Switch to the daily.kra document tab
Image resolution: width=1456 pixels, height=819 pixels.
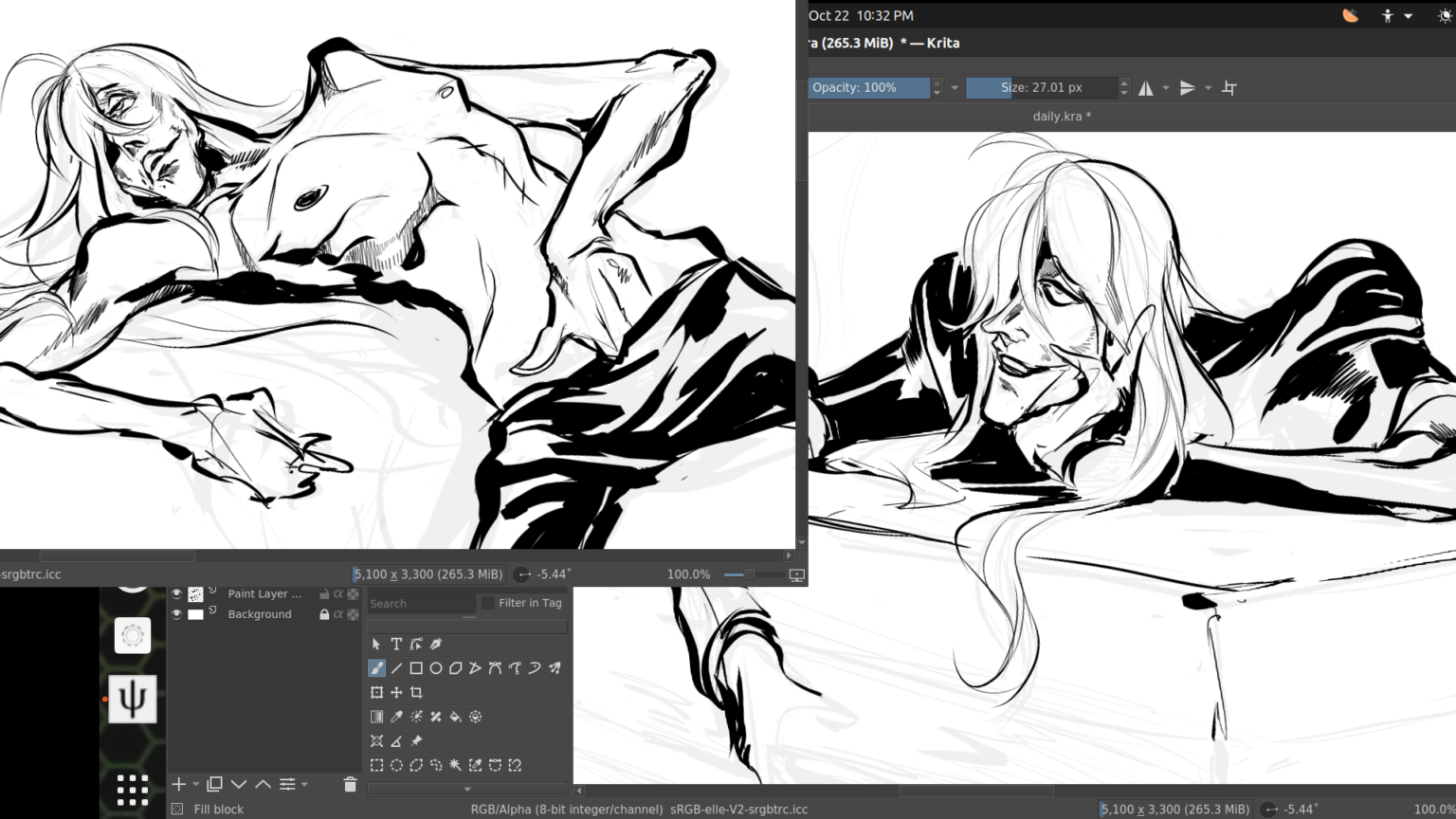(1061, 116)
